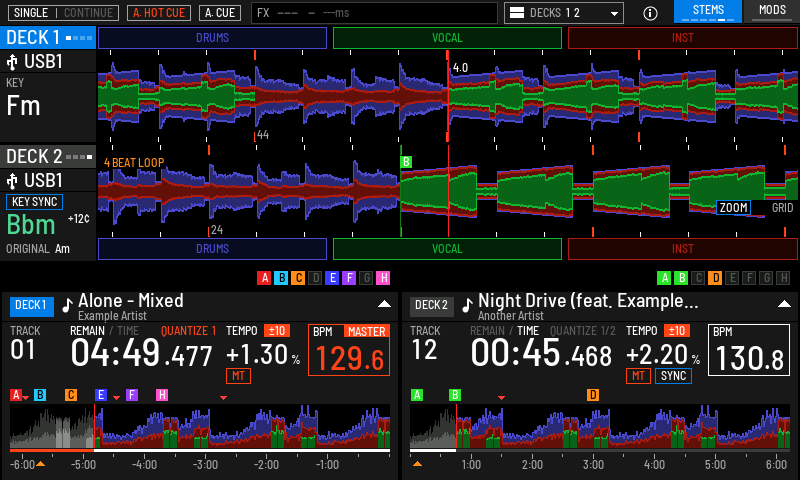Toggle Deck 1 MT master tempo
The image size is (800, 480).
(238, 376)
